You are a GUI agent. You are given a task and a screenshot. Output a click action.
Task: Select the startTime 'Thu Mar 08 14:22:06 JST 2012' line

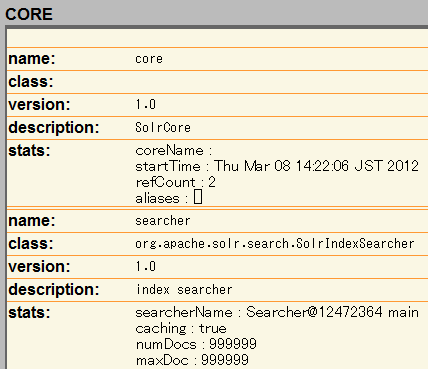coord(277,166)
